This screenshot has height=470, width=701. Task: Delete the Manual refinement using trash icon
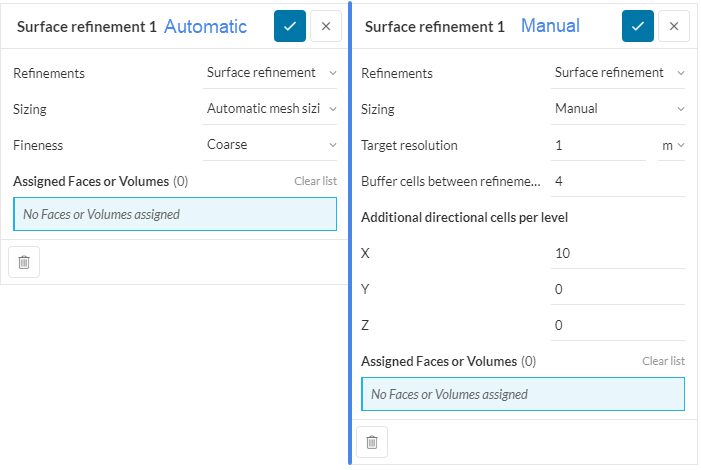[372, 441]
